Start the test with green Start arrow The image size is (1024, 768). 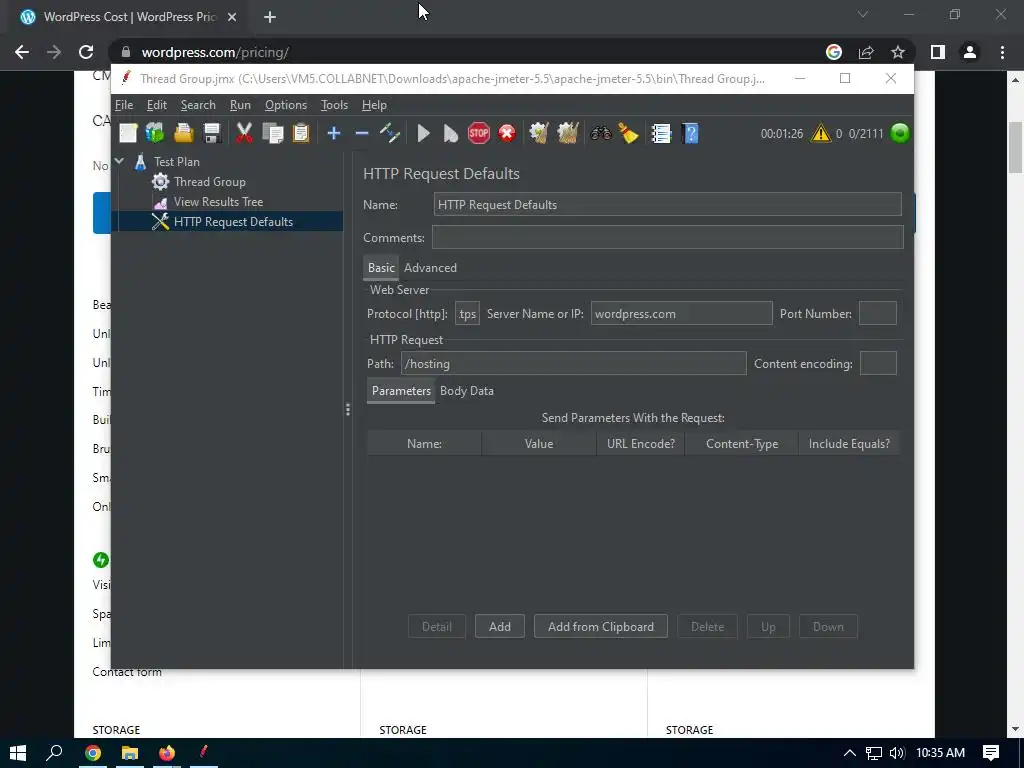point(423,133)
